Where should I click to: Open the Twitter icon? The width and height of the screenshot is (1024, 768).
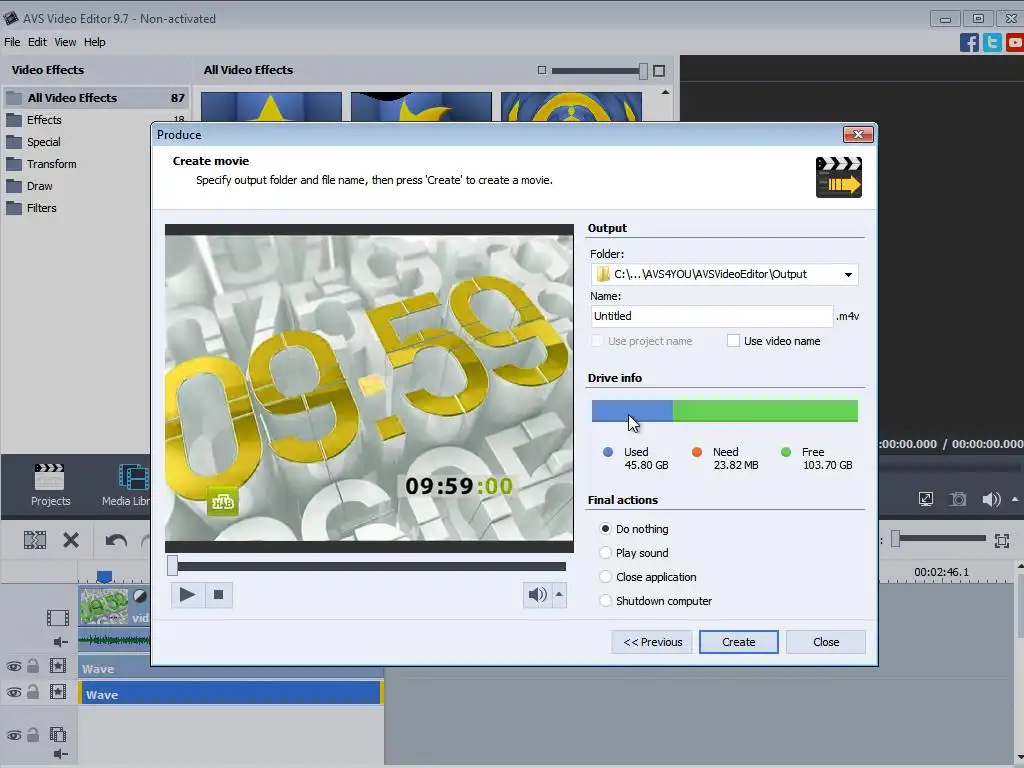[992, 42]
